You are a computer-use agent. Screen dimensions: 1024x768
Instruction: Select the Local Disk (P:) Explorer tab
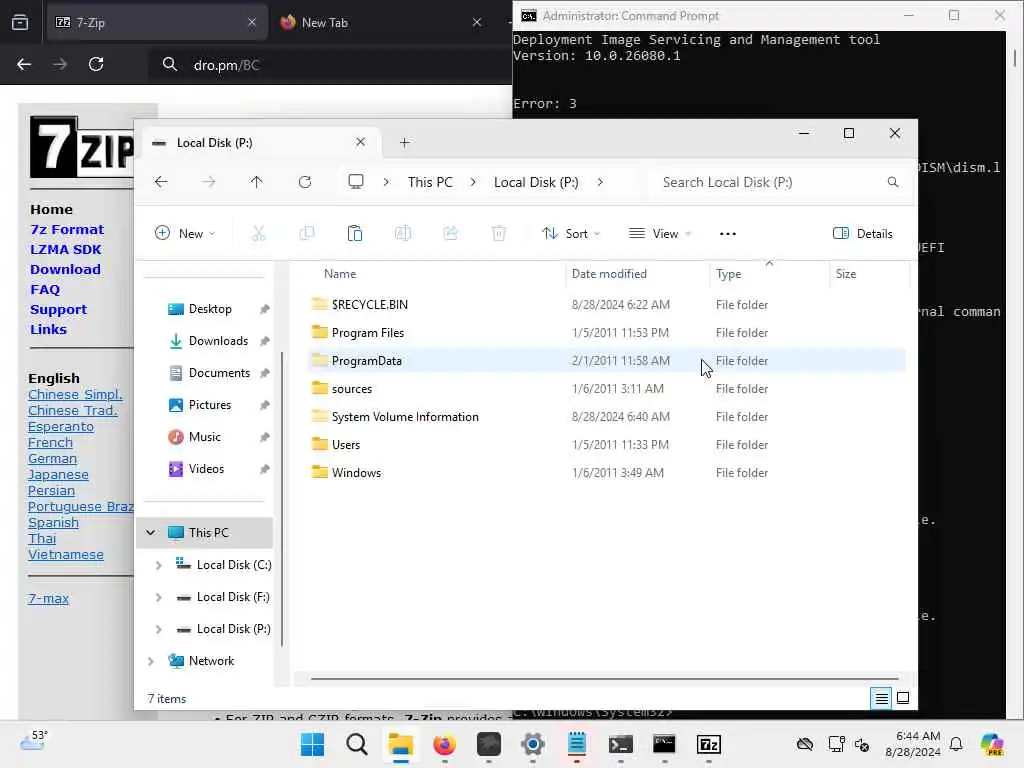[x=260, y=142]
